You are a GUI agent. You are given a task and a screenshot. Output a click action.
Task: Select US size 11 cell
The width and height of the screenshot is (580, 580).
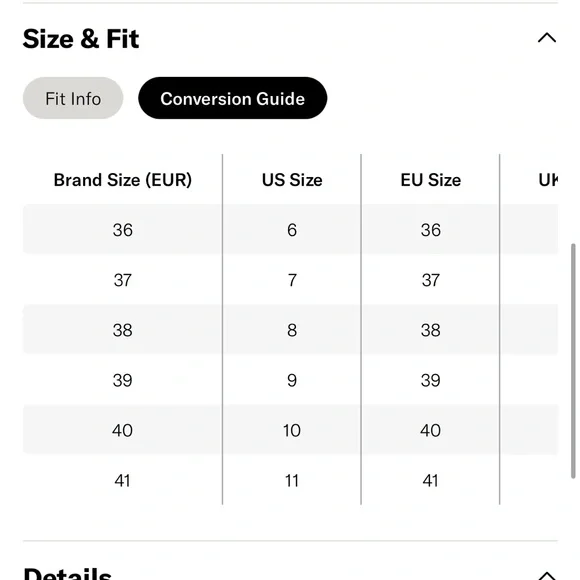(x=292, y=480)
